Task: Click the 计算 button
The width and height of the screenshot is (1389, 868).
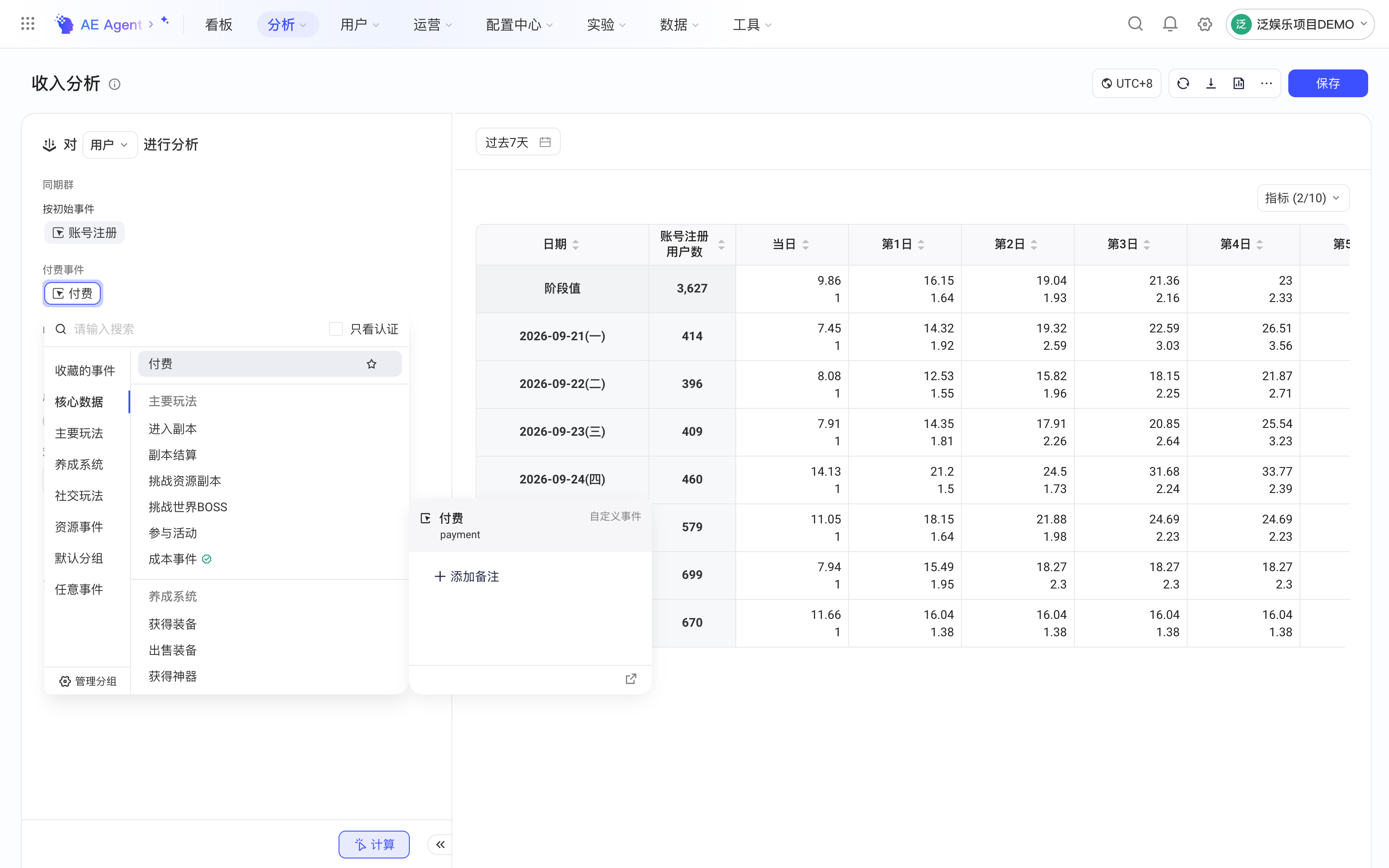Action: (374, 845)
